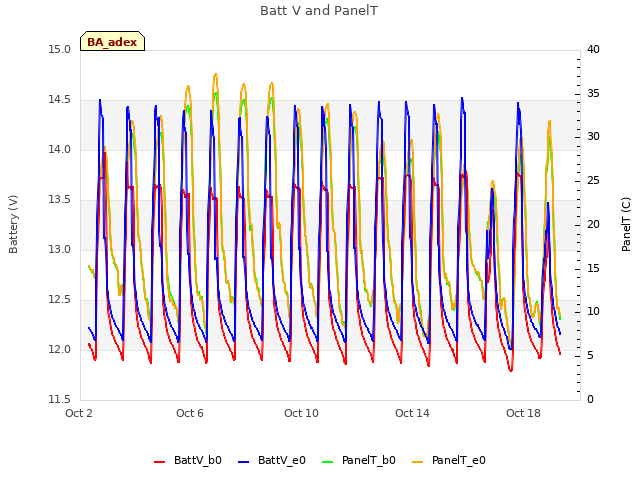The width and height of the screenshot is (640, 480).
Task: Click the 13.5 battery axis value
Action: [60, 200]
